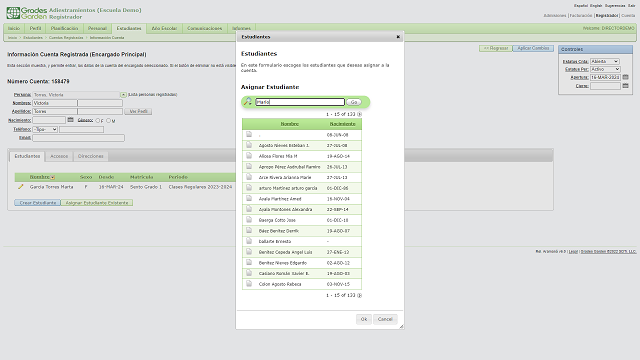This screenshot has width=640, height=360.
Task: Click the search magnifier icon in the dialog
Action: coord(247,102)
